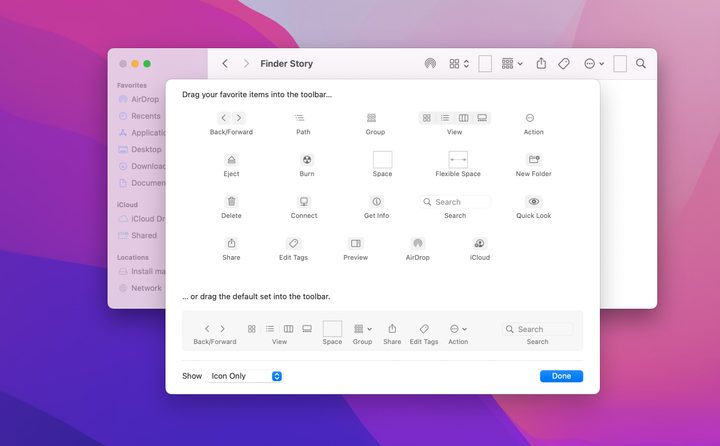Select the iCloud icon in the palette
Viewport: 720px width, 446px height.
point(479,243)
